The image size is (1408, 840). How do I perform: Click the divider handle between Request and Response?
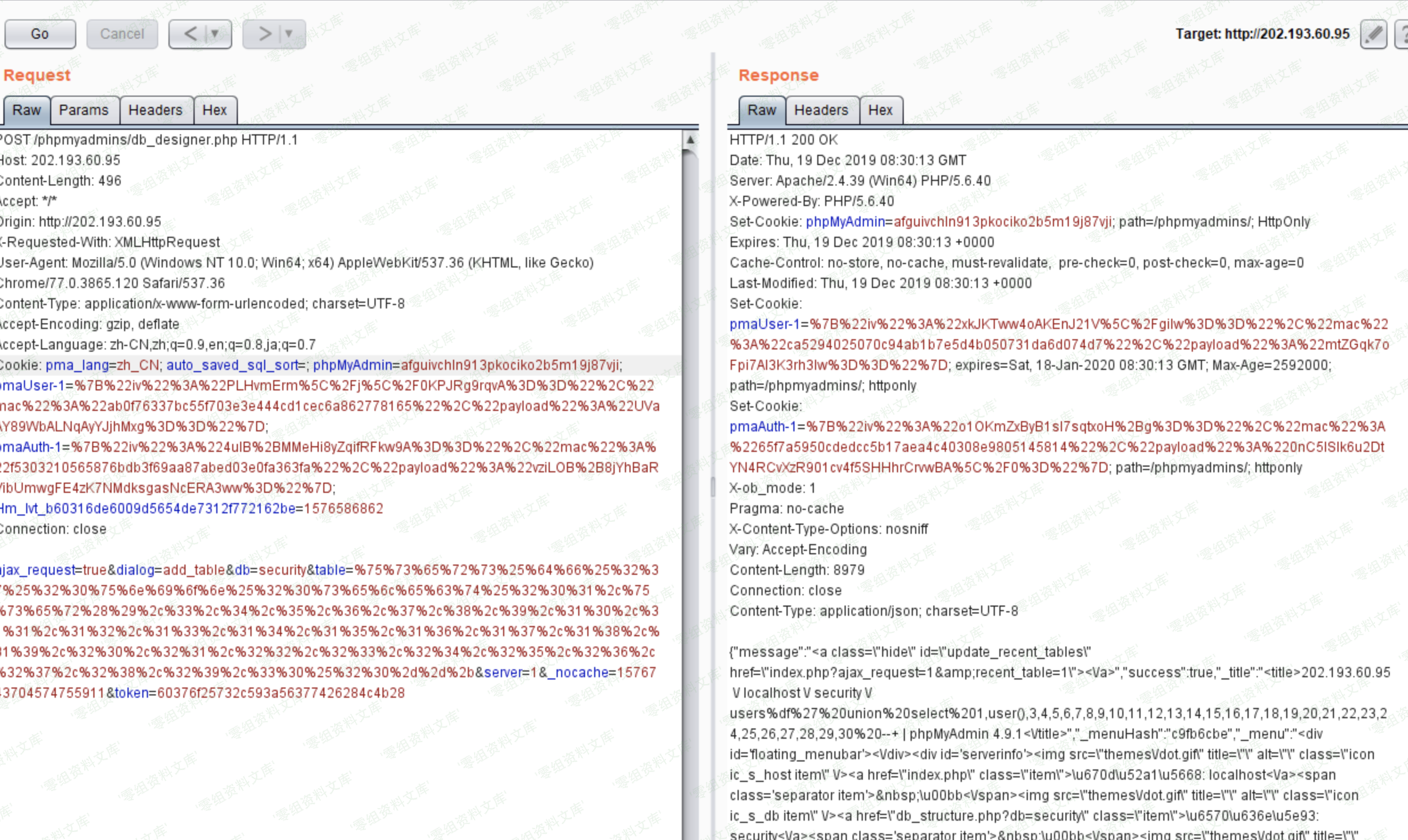[x=713, y=487]
